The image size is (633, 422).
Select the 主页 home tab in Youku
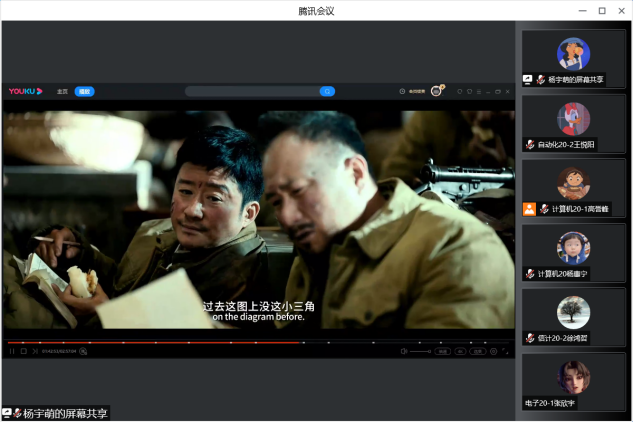62,91
